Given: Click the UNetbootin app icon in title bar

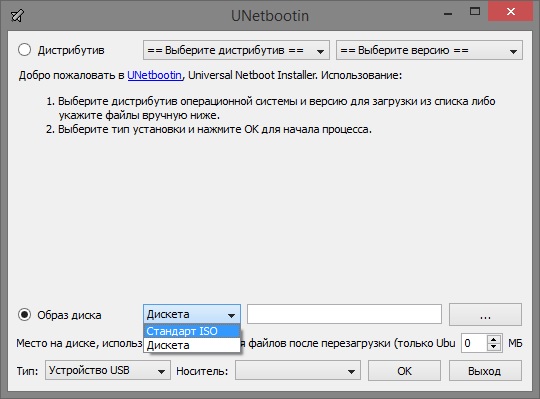Looking at the screenshot, I should tap(17, 15).
